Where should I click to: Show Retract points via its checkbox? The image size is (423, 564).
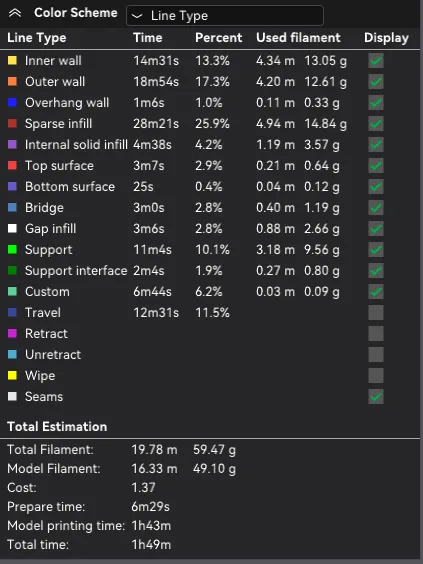point(376,333)
